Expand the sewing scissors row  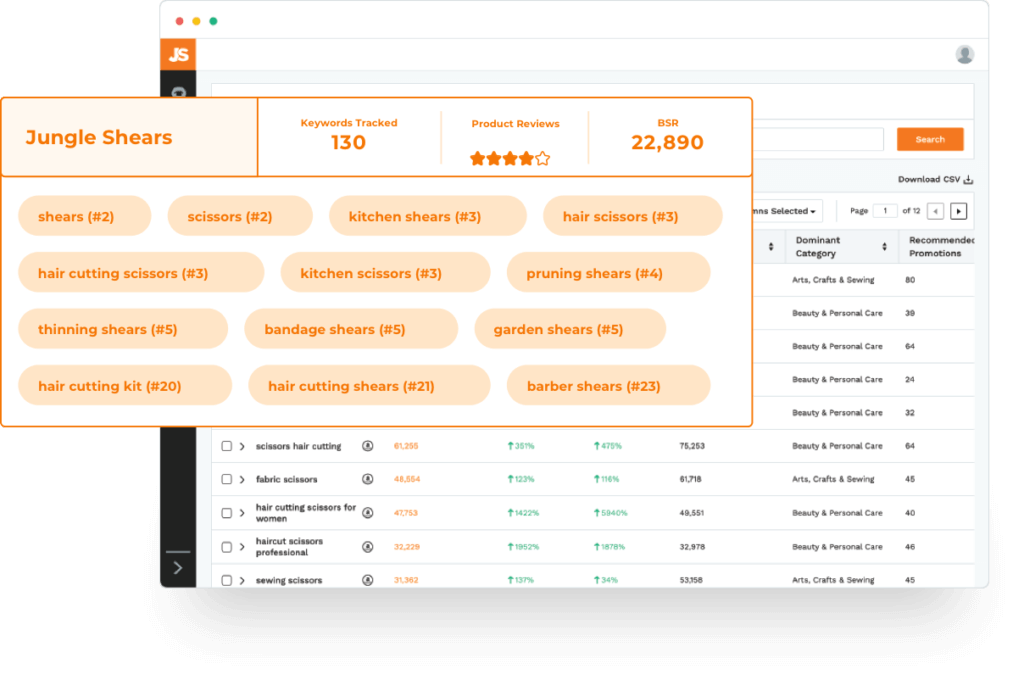242,580
